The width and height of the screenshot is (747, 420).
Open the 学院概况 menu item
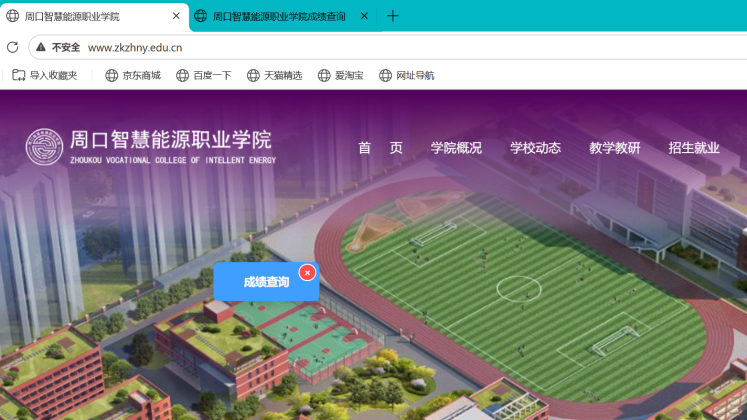pos(456,148)
